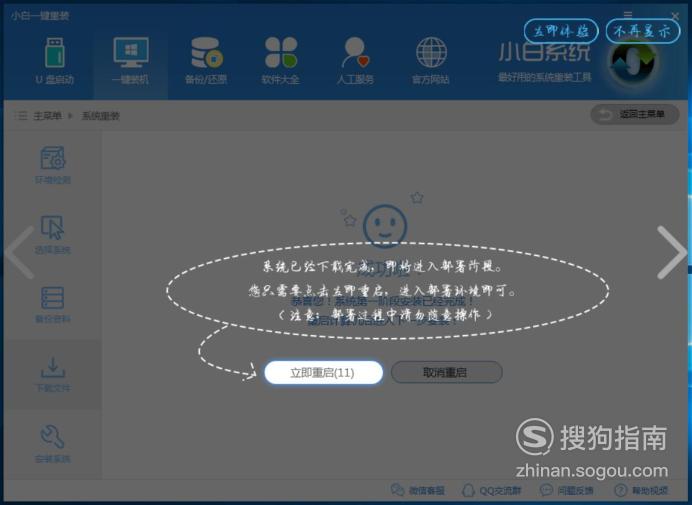Go to the next slide arrow
This screenshot has height=505, width=692.
point(671,252)
